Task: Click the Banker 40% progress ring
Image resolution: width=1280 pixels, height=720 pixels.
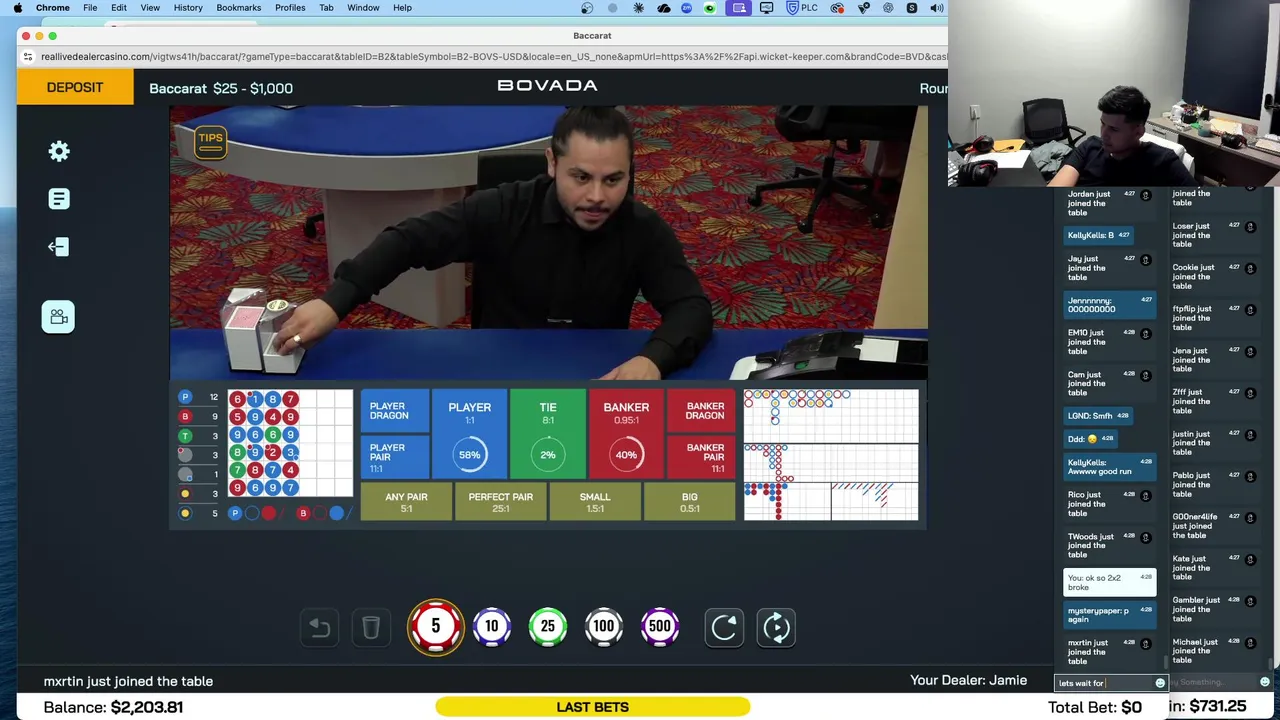Action: point(626,455)
